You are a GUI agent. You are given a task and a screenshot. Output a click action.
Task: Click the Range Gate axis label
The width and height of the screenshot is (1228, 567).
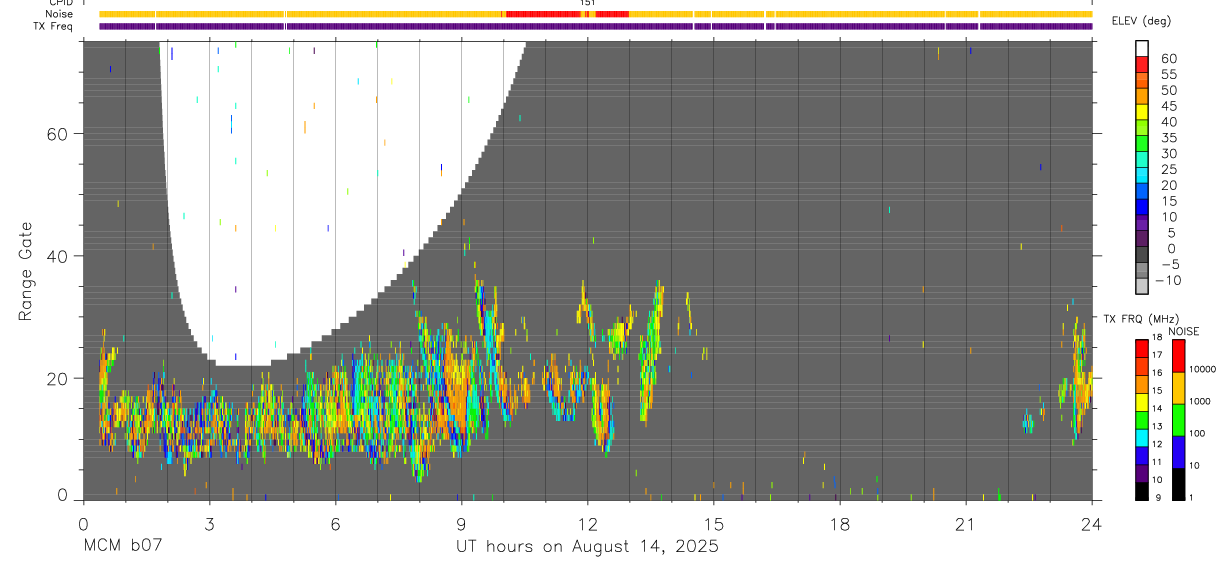click(x=25, y=271)
